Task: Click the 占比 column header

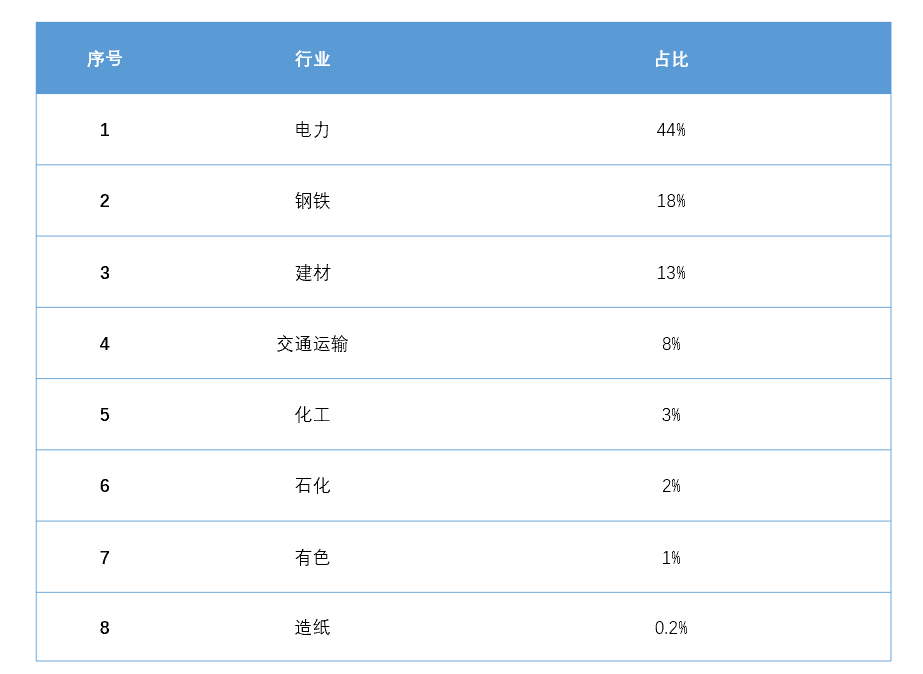Action: tap(671, 59)
